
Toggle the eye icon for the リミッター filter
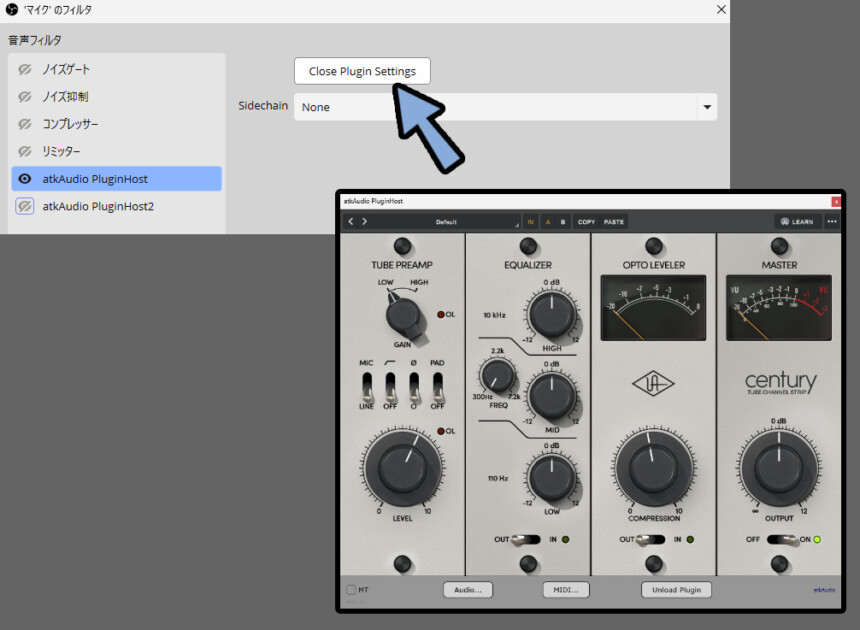point(25,151)
